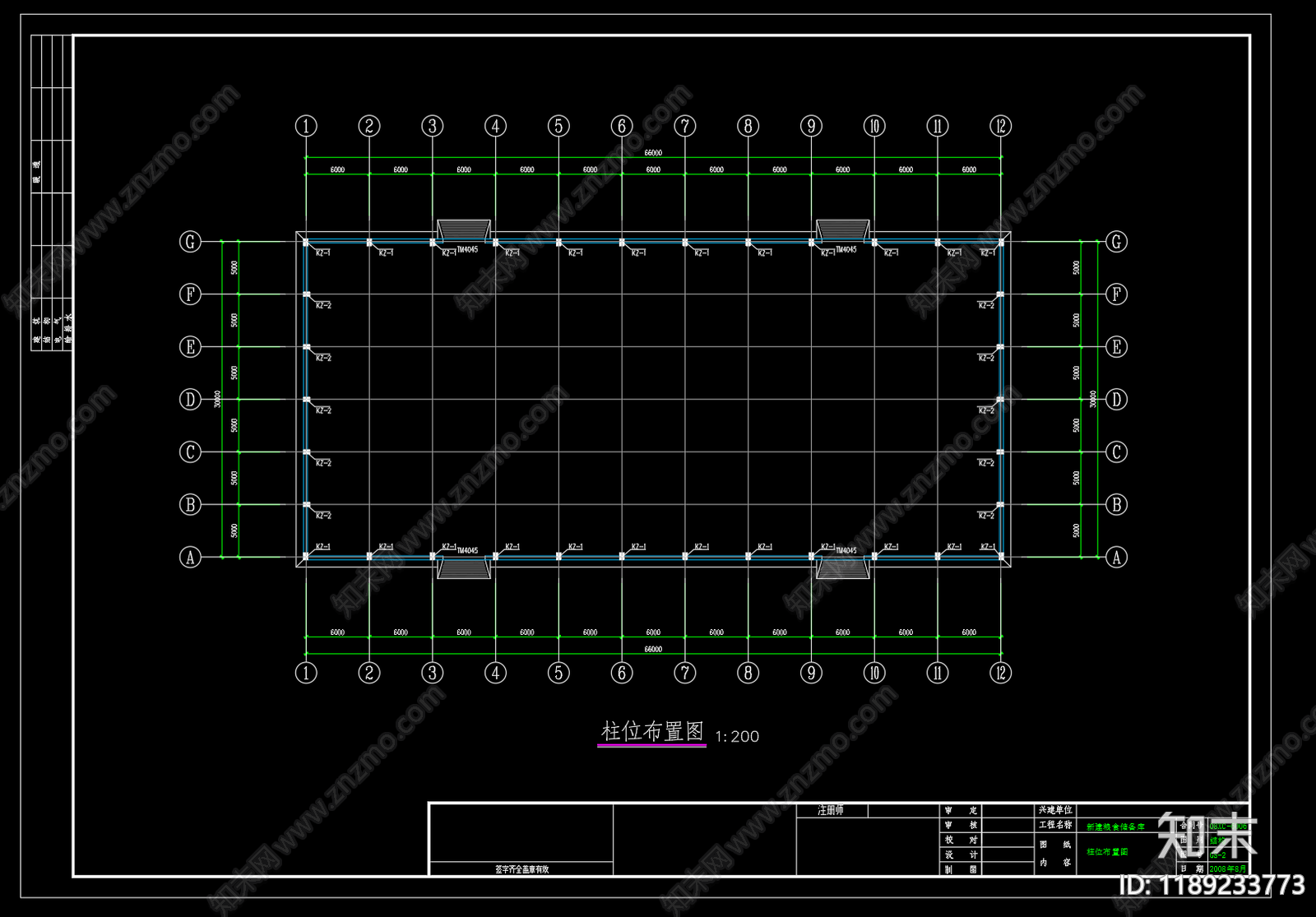1316x917 pixels.
Task: Click the 签字齐全盖章有效 note
Action: 521,869
